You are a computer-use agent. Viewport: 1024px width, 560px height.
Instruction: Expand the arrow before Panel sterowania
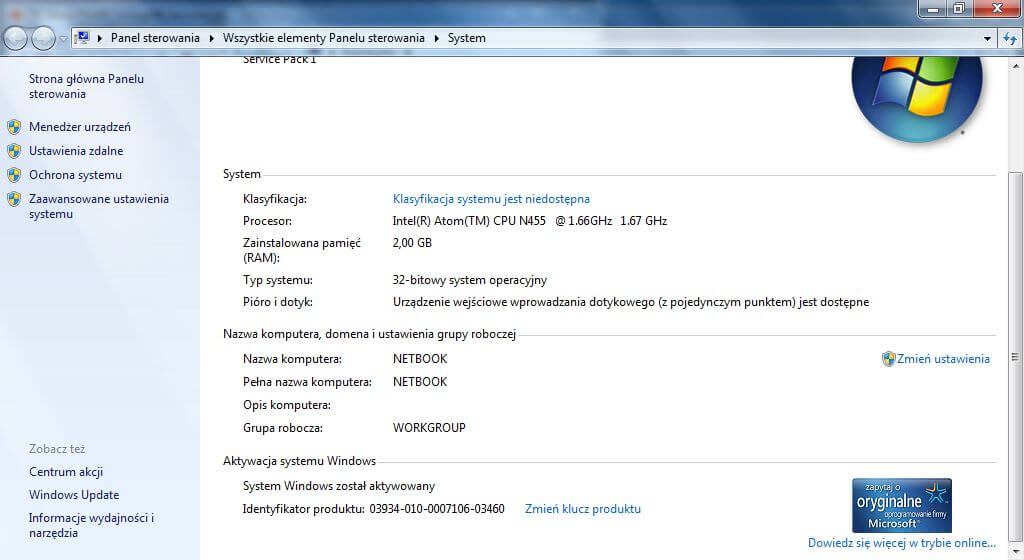click(99, 39)
